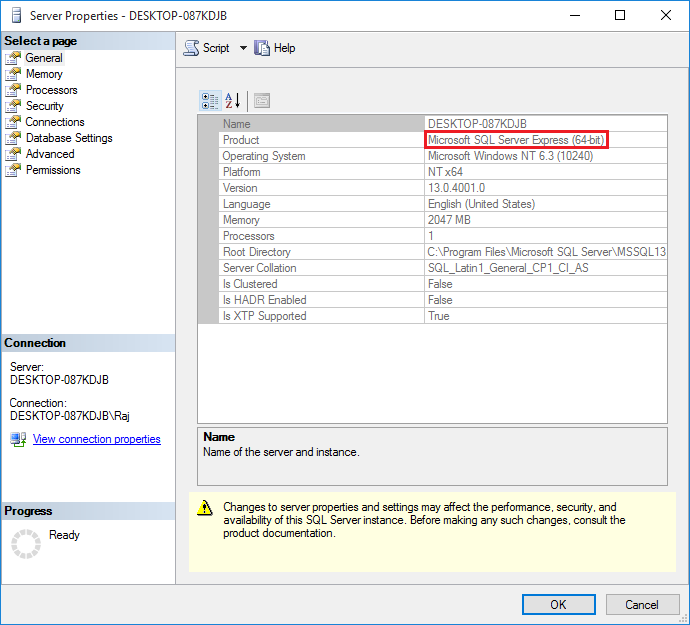Viewport: 690px width, 625px height.
Task: Minimize the Server Properties window
Action: 575,15
